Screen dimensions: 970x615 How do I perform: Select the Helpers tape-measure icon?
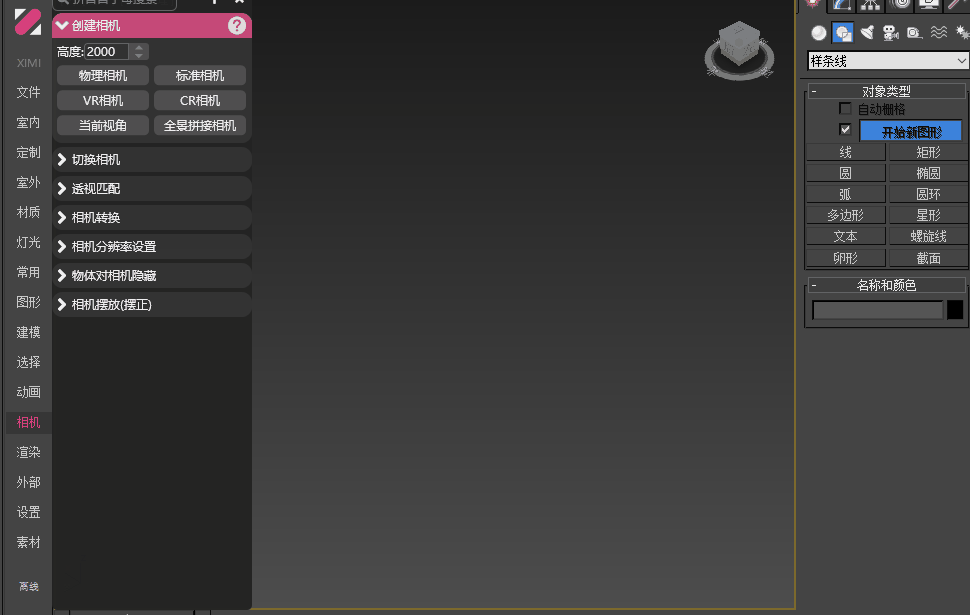point(914,33)
